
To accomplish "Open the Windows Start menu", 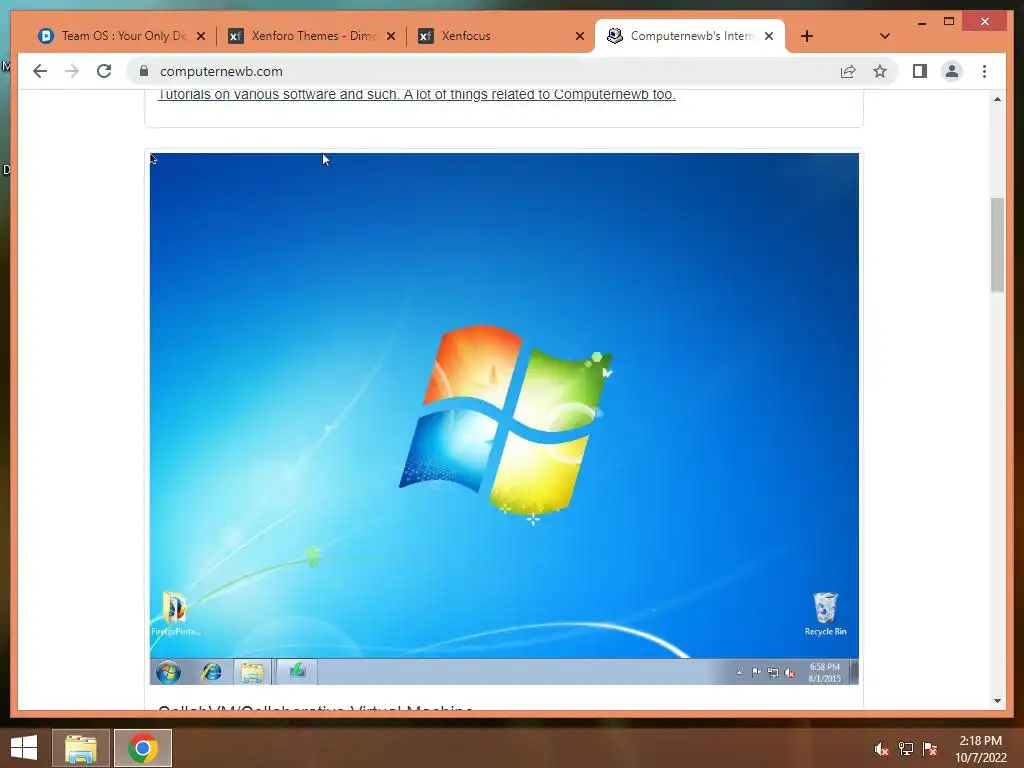I will pos(24,748).
